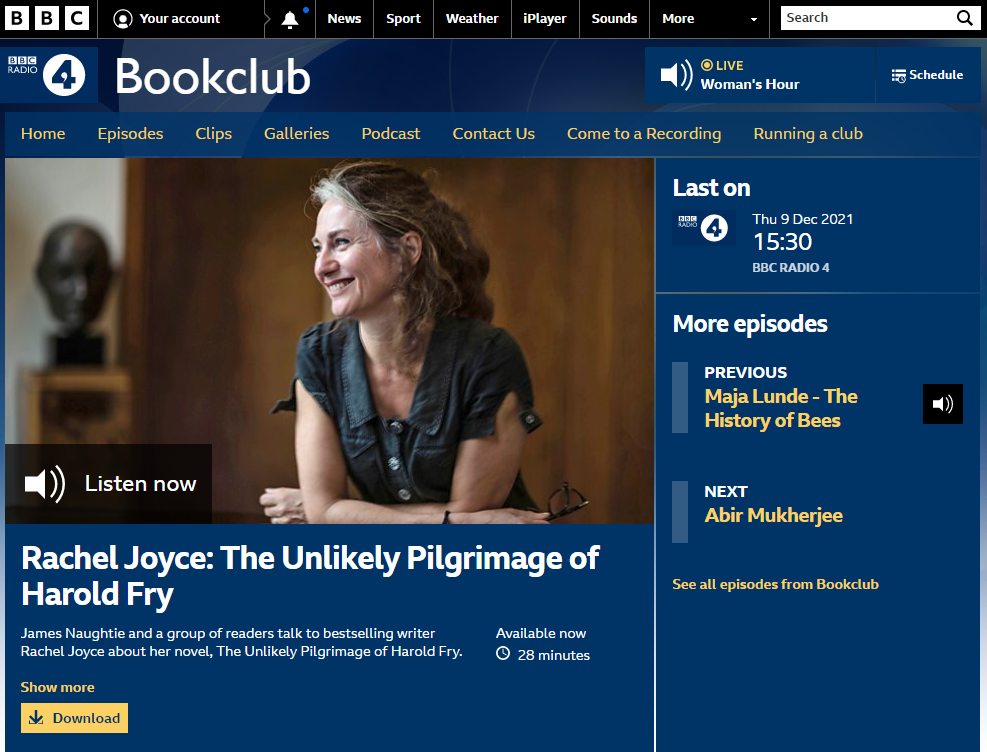
Task: Open the Schedule icon link
Action: [898, 76]
